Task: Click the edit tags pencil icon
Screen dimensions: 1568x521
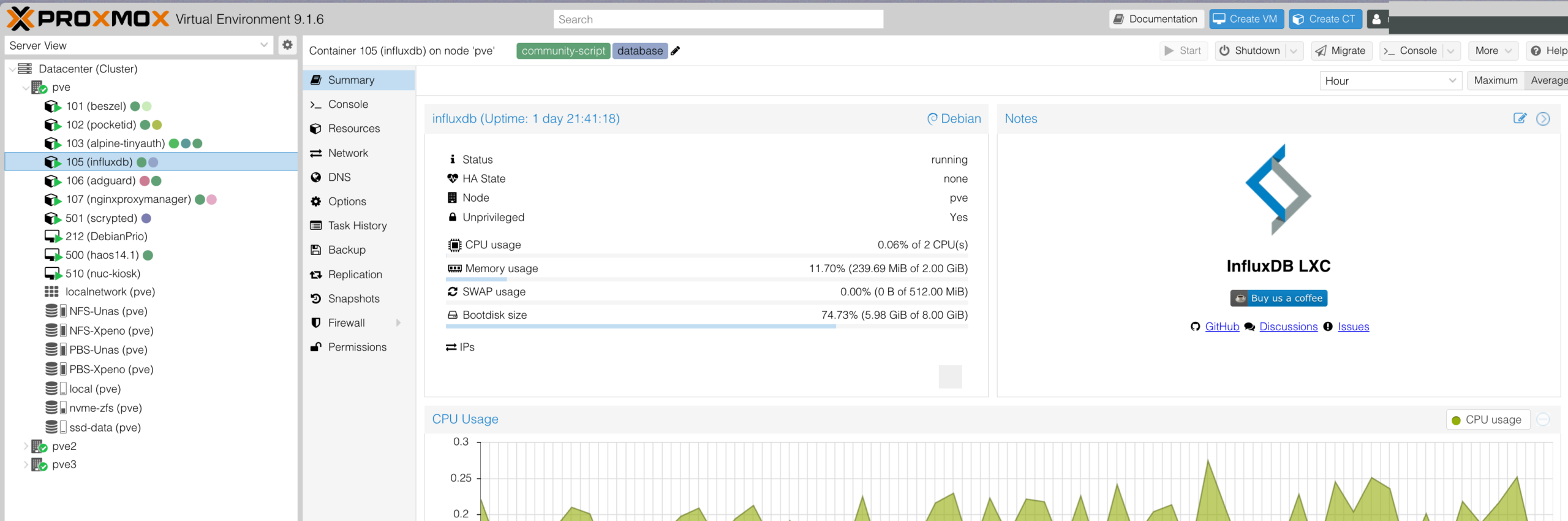Action: [676, 51]
